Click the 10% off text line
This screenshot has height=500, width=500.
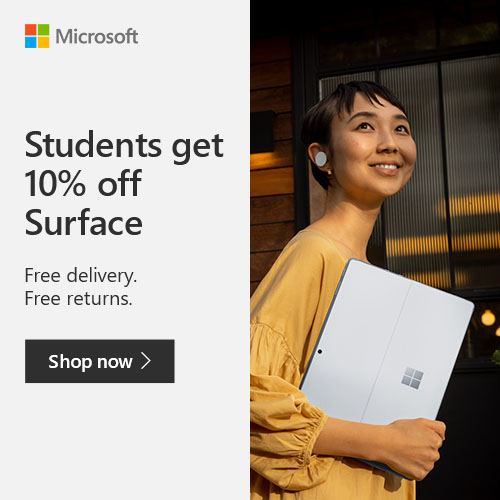click(x=83, y=183)
